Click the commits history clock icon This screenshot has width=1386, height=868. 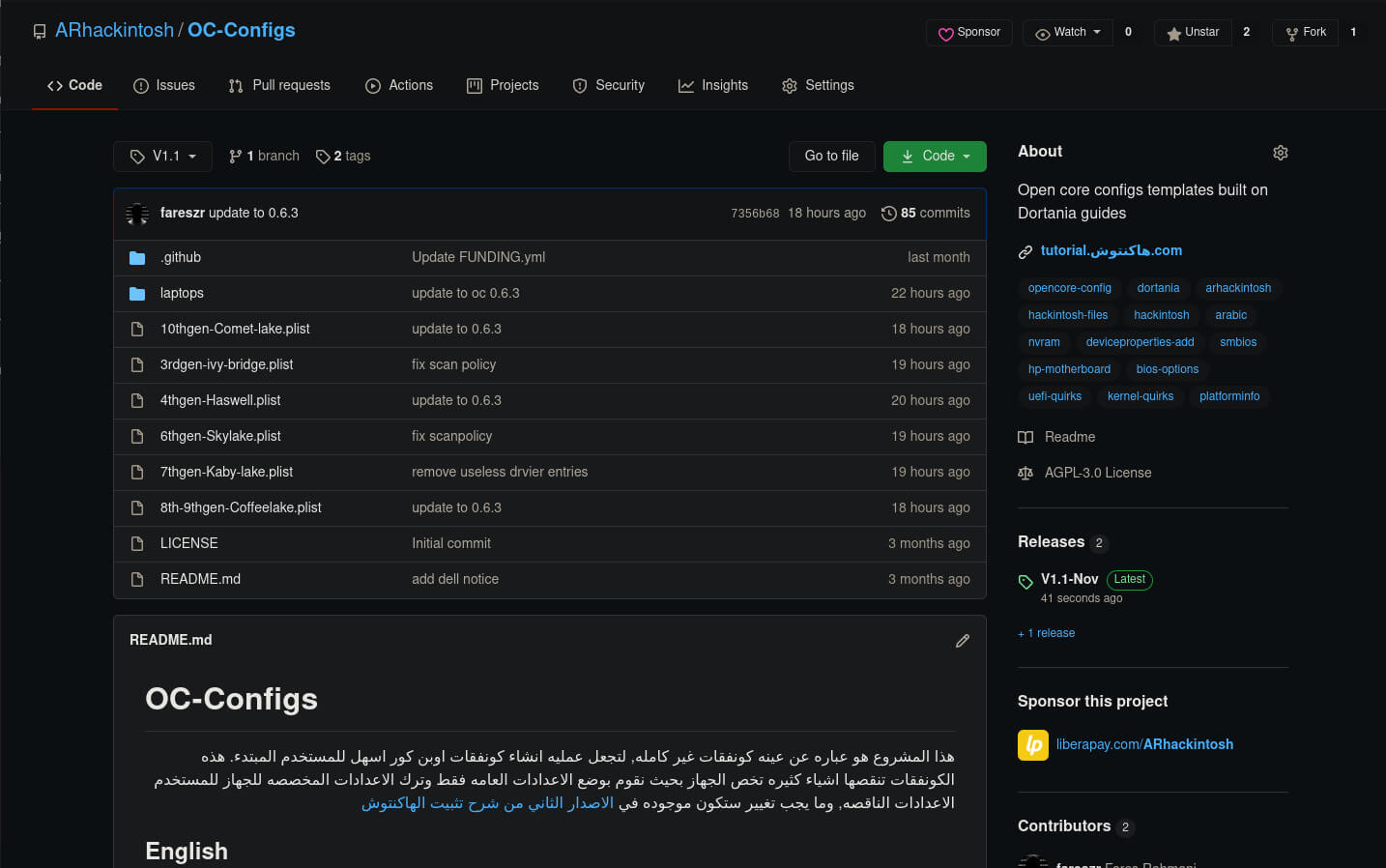[x=888, y=214]
